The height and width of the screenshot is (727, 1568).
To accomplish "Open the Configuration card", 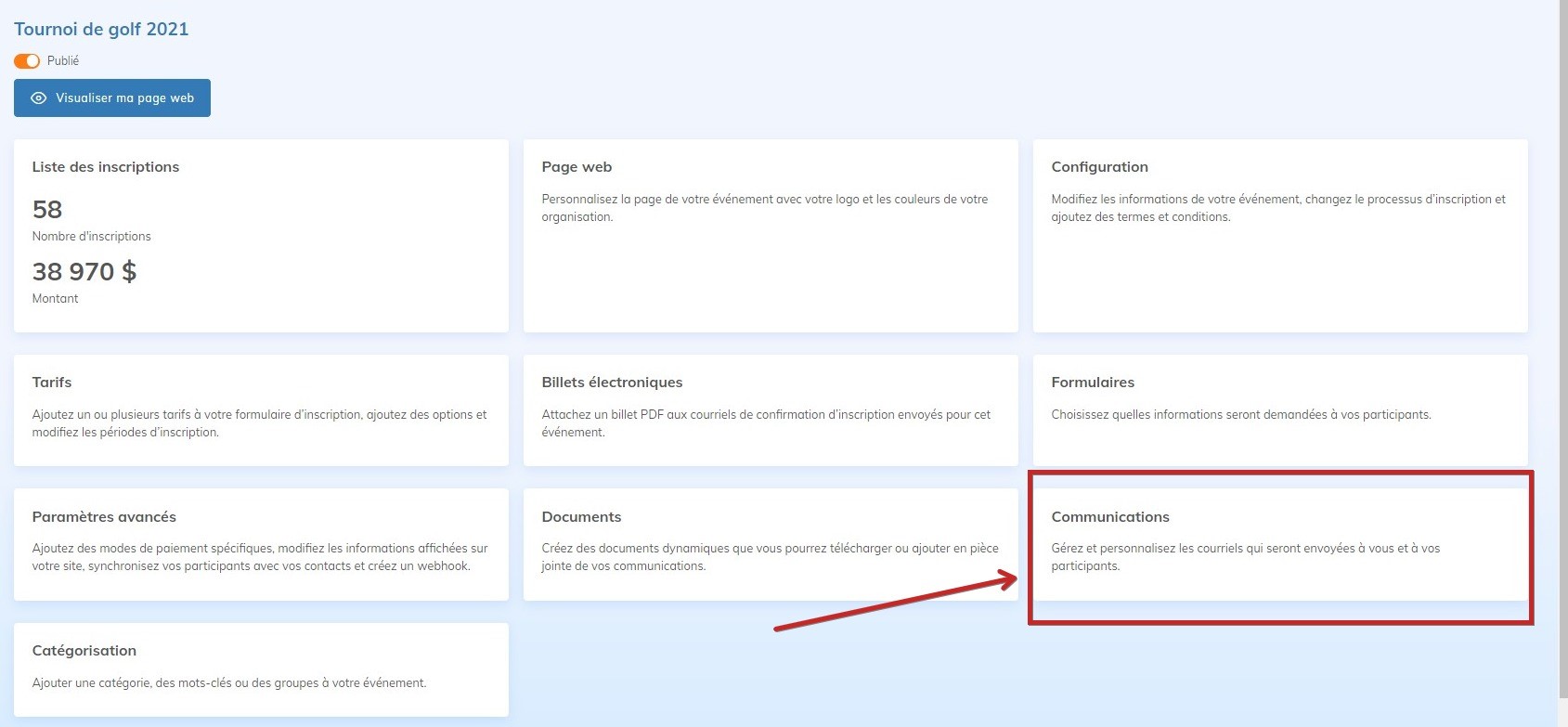I will pyautogui.click(x=1280, y=236).
